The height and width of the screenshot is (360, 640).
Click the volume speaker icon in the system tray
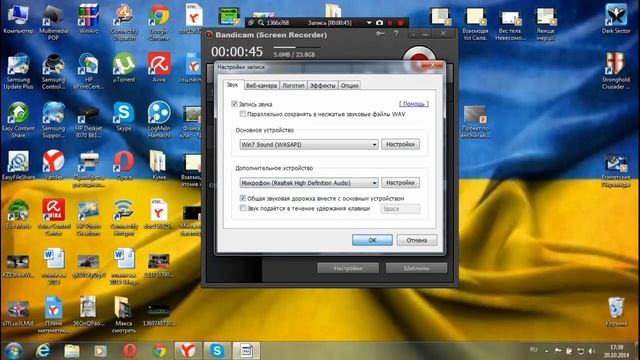(591, 351)
